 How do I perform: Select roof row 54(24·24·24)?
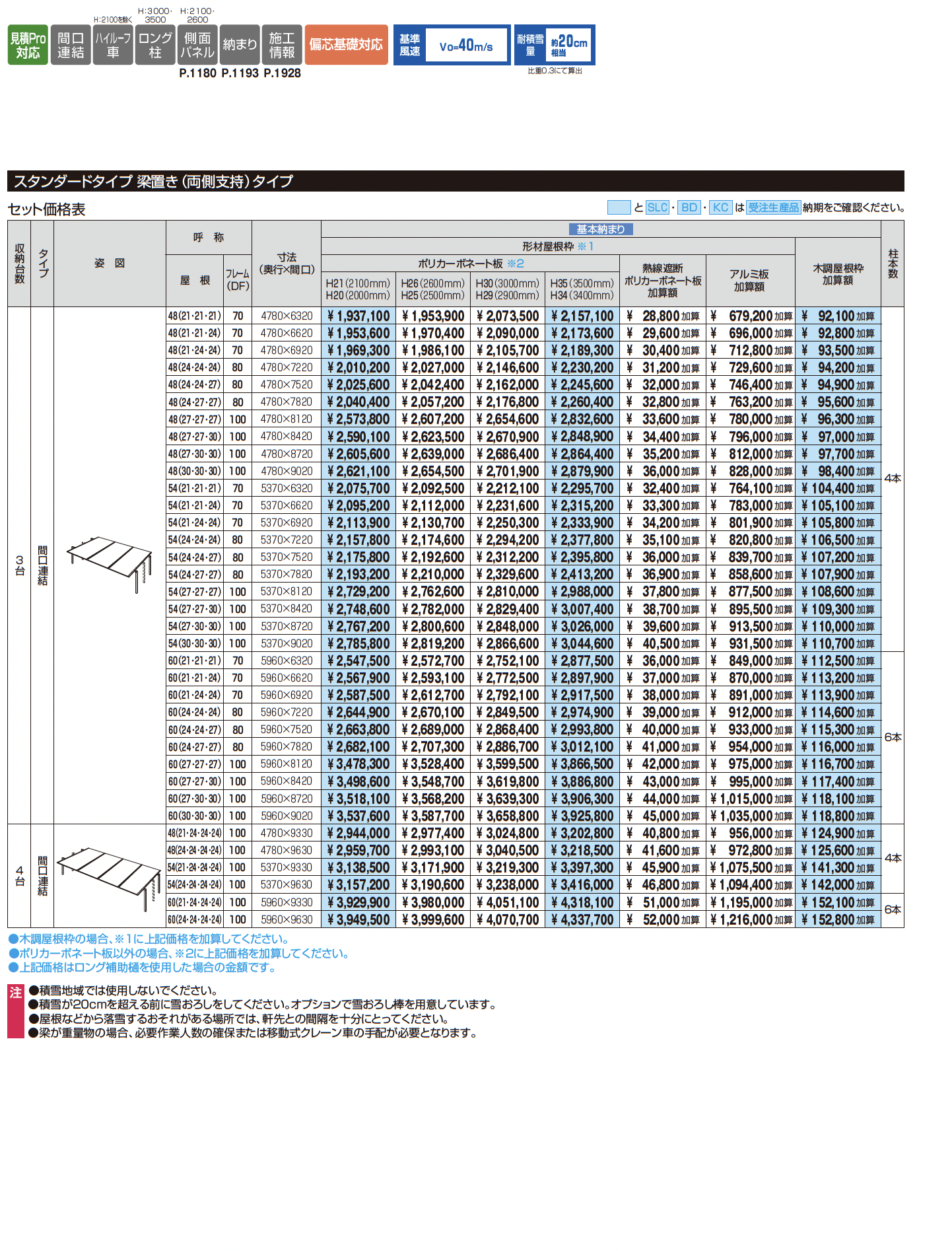click(194, 540)
